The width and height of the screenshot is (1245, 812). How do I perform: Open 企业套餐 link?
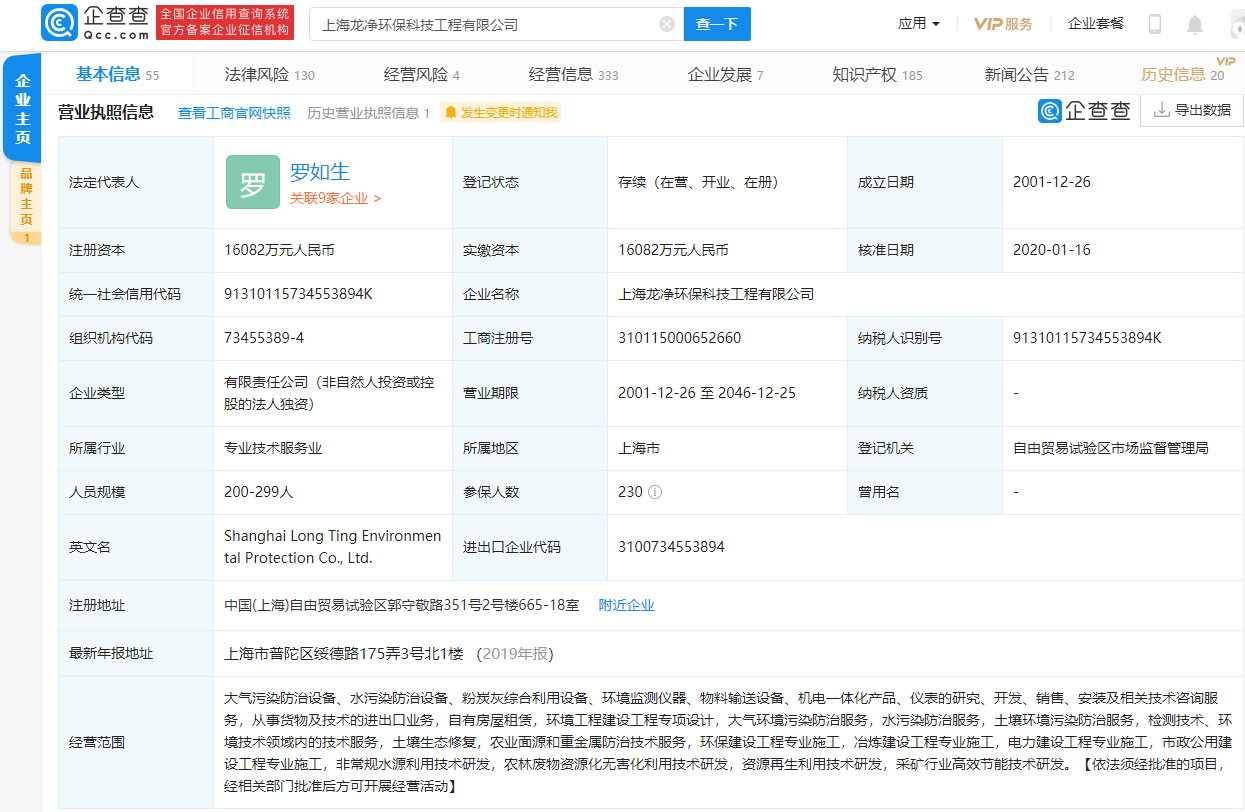(x=1096, y=24)
